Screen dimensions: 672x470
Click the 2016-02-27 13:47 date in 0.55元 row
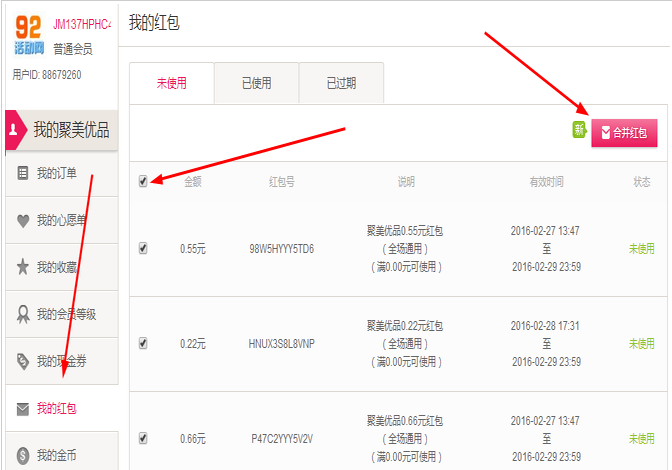point(545,231)
